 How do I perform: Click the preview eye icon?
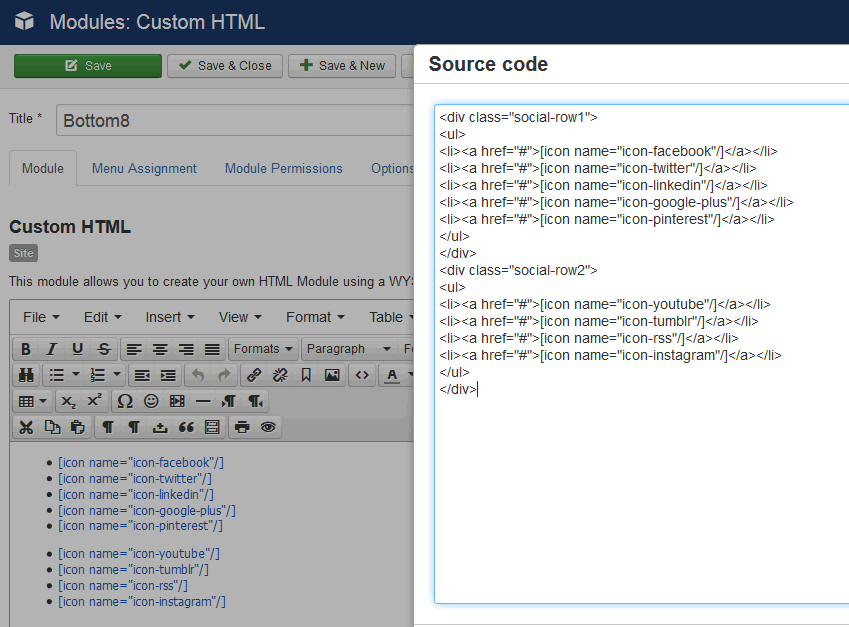(x=267, y=427)
